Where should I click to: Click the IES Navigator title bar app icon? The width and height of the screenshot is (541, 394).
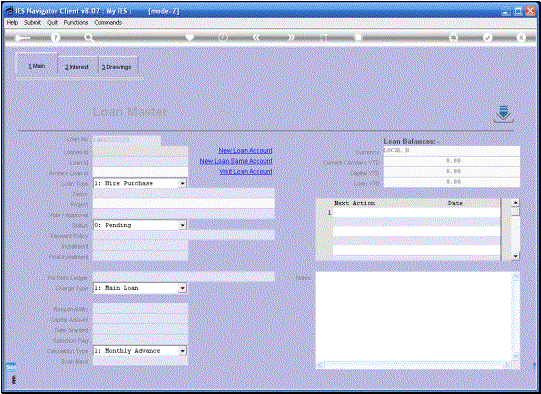pyautogui.click(x=10, y=11)
